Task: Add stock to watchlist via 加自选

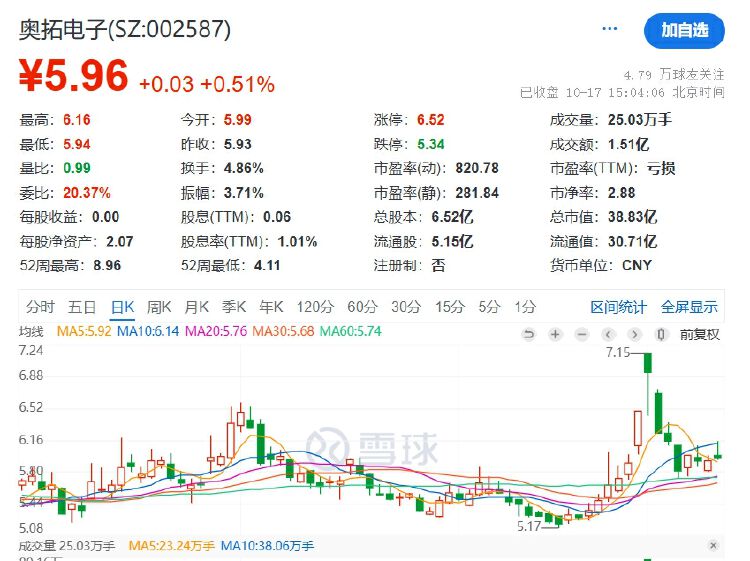Action: [684, 30]
